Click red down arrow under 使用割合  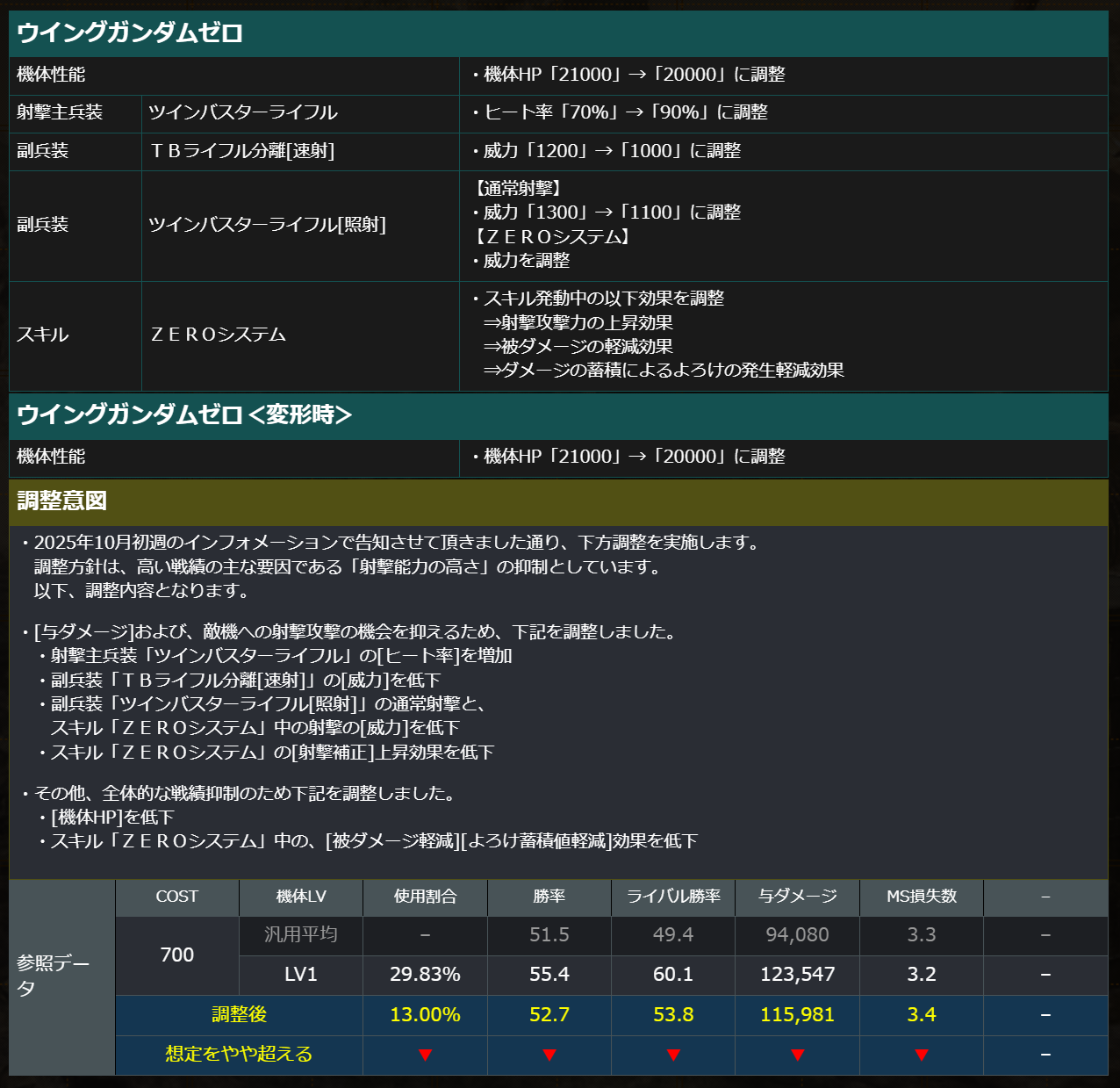(x=426, y=1055)
